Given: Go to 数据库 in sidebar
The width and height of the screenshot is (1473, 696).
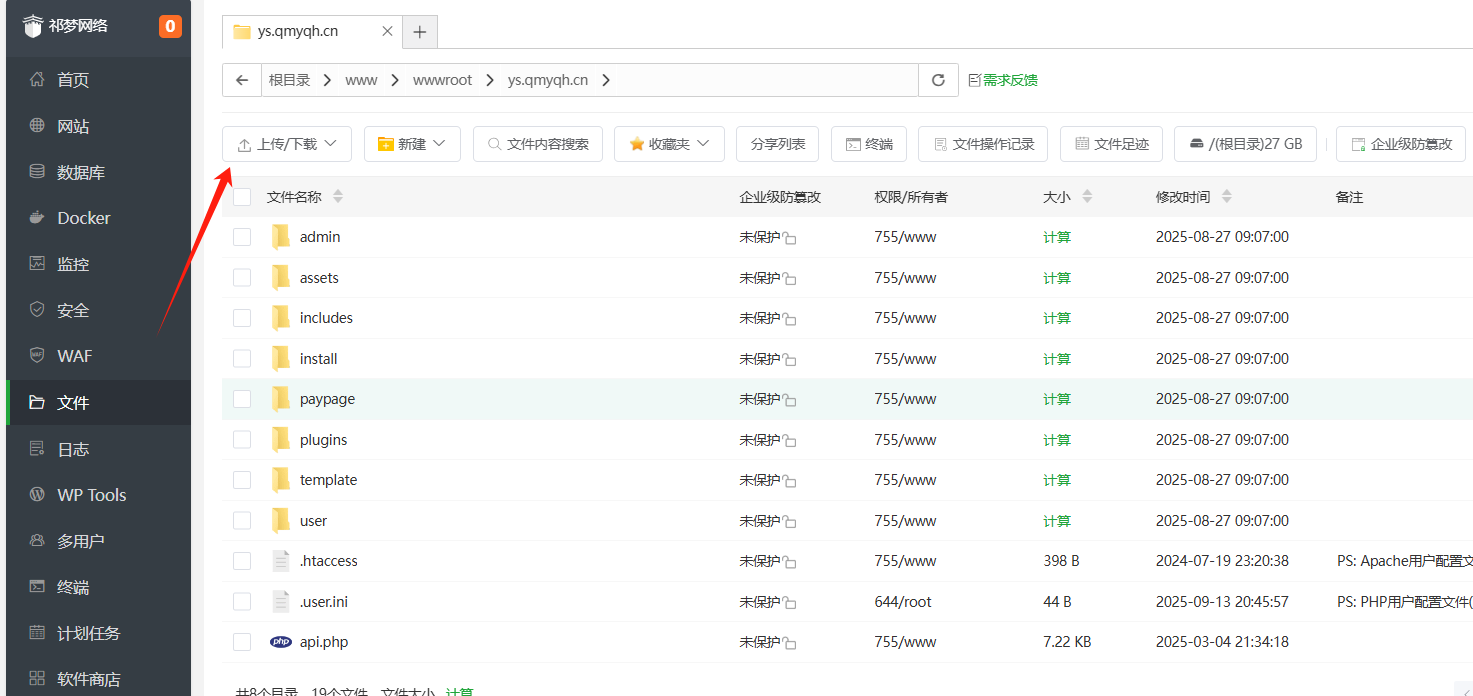Looking at the screenshot, I should pos(81,172).
